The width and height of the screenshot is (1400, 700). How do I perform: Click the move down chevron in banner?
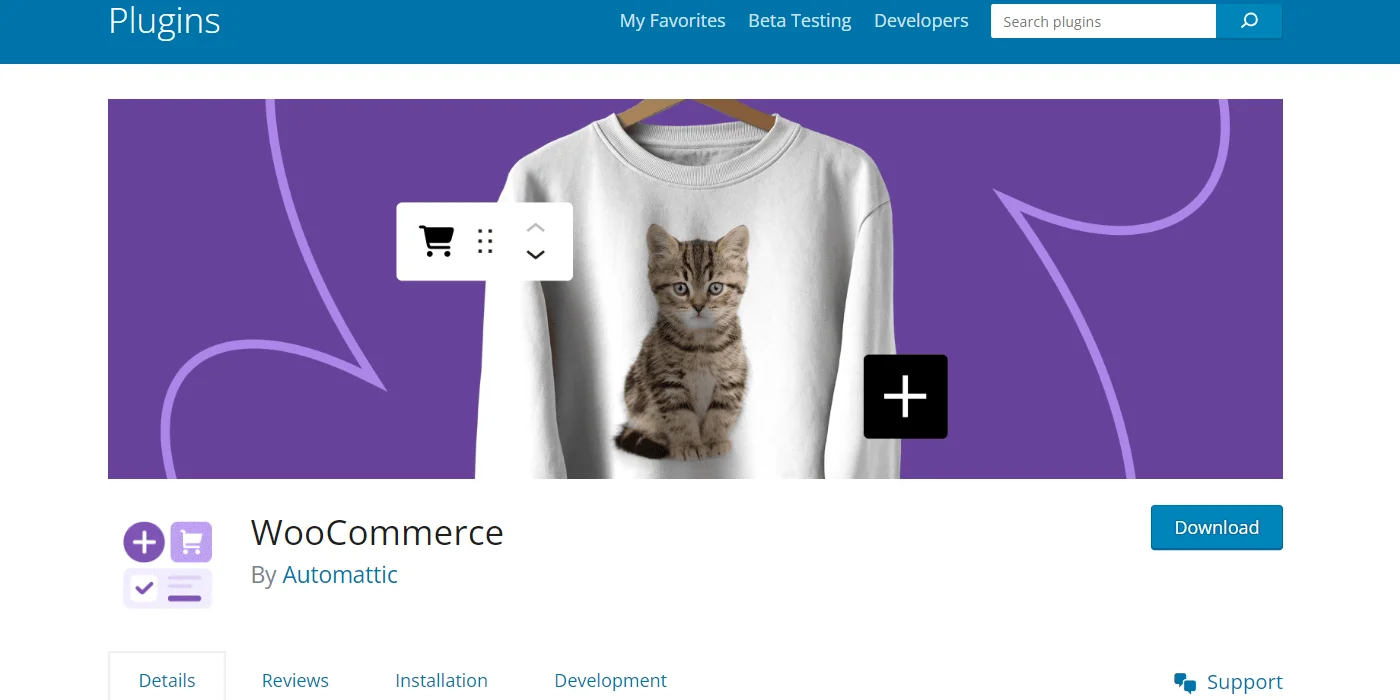[535, 255]
